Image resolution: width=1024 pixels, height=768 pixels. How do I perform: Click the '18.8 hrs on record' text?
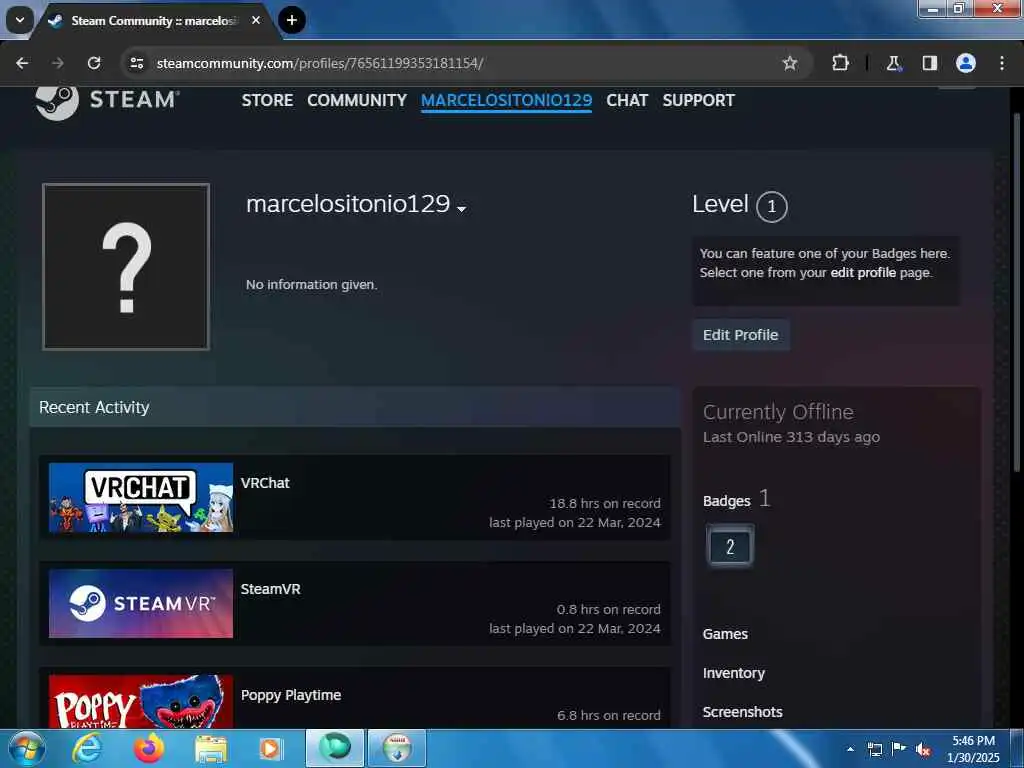pyautogui.click(x=605, y=503)
